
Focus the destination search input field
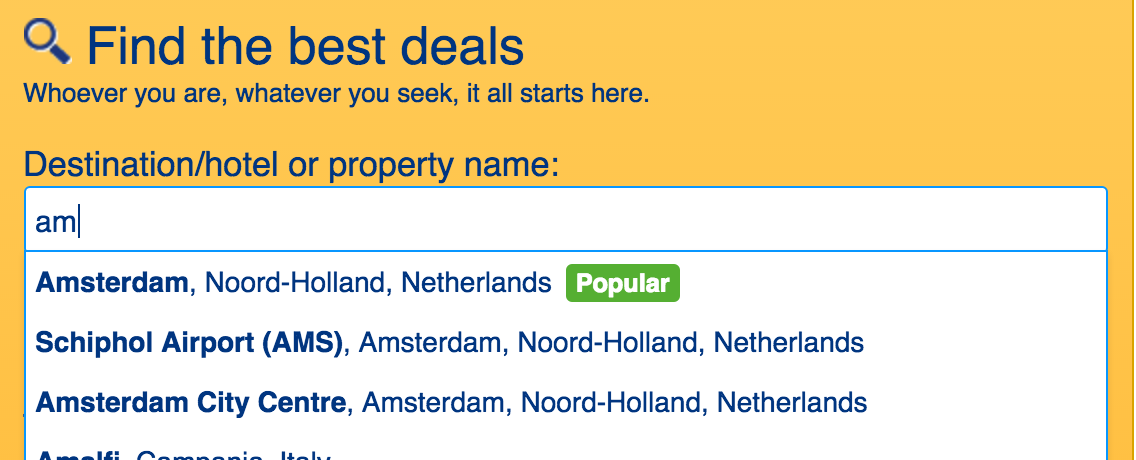[x=566, y=220]
